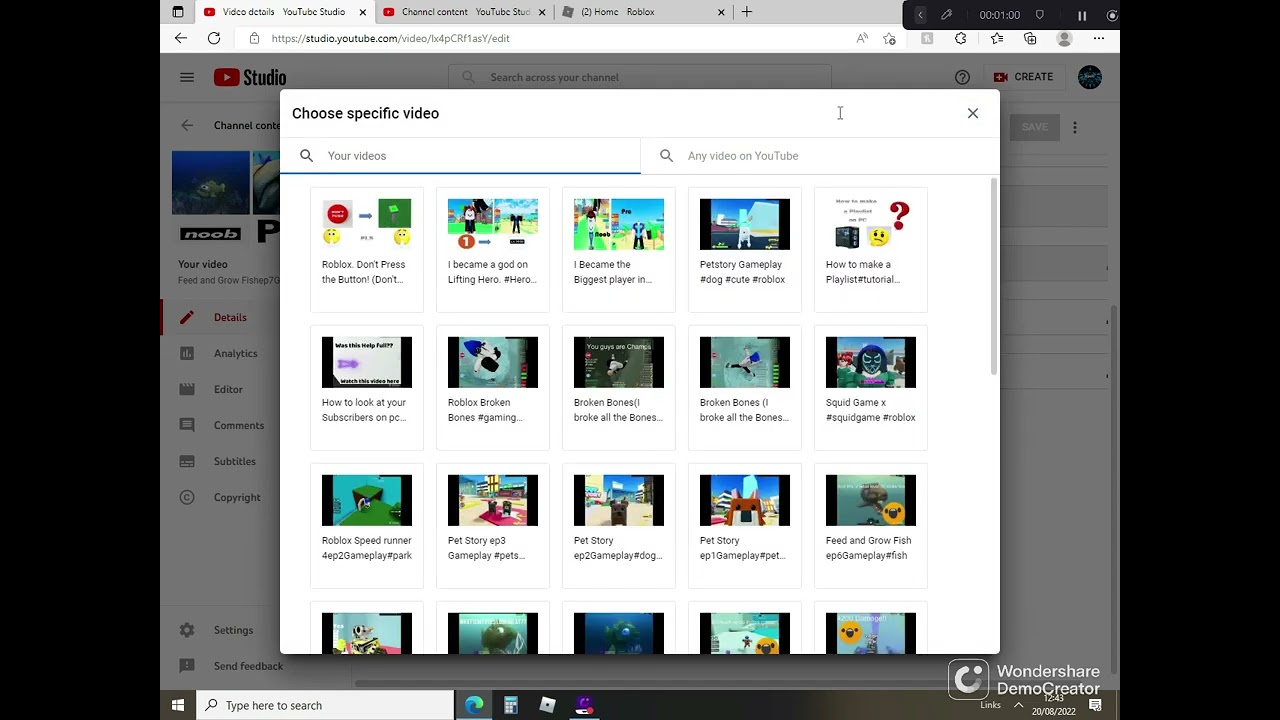Click the dimmed SAVE button
Screen dimensions: 1280x720
1034,127
